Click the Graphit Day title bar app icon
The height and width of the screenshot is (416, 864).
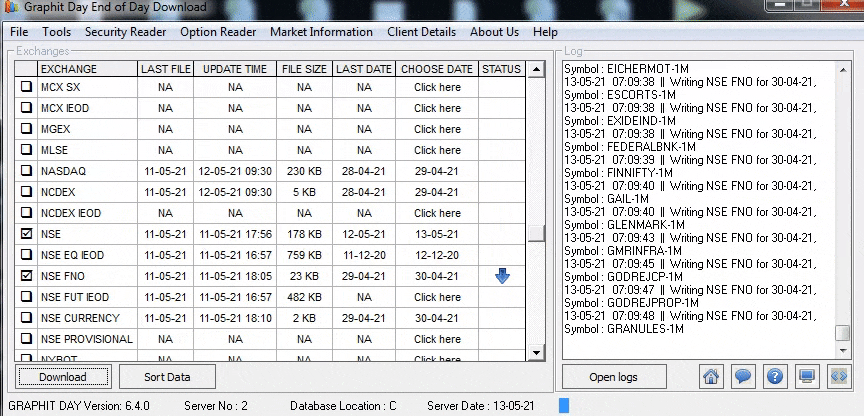pyautogui.click(x=9, y=7)
